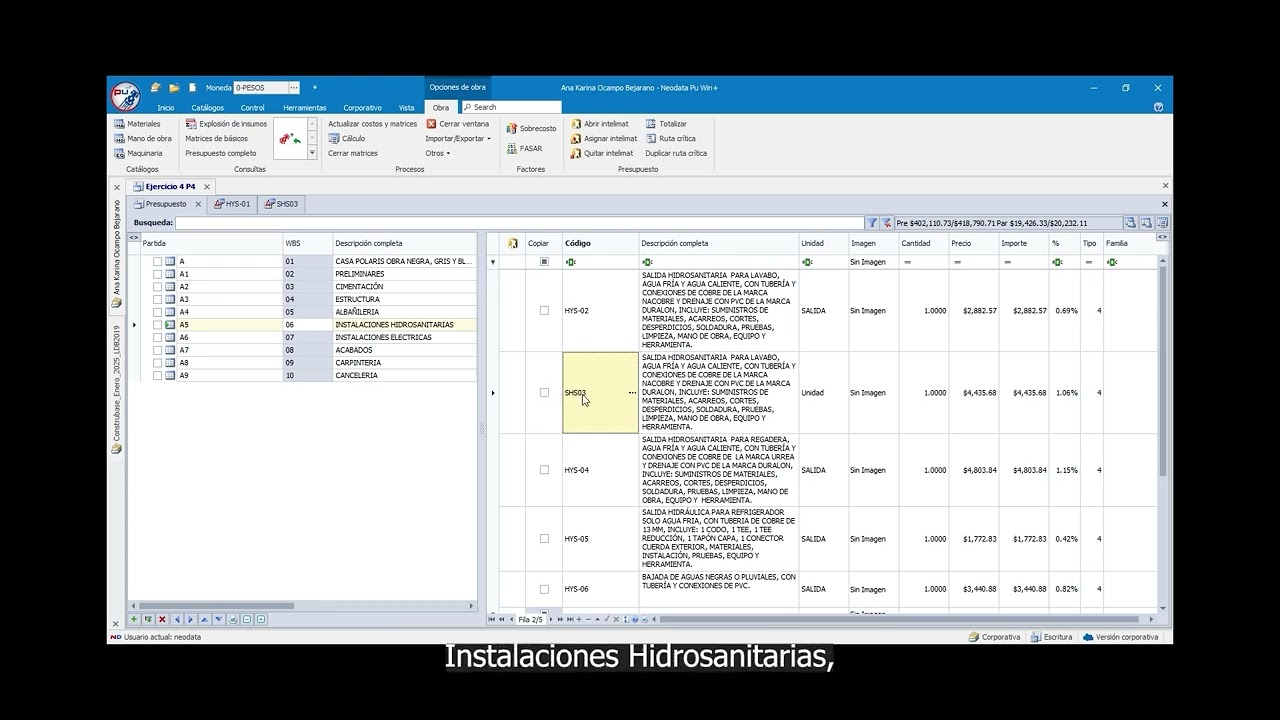
Task: Click the new document quick-access icon
Action: [193, 88]
